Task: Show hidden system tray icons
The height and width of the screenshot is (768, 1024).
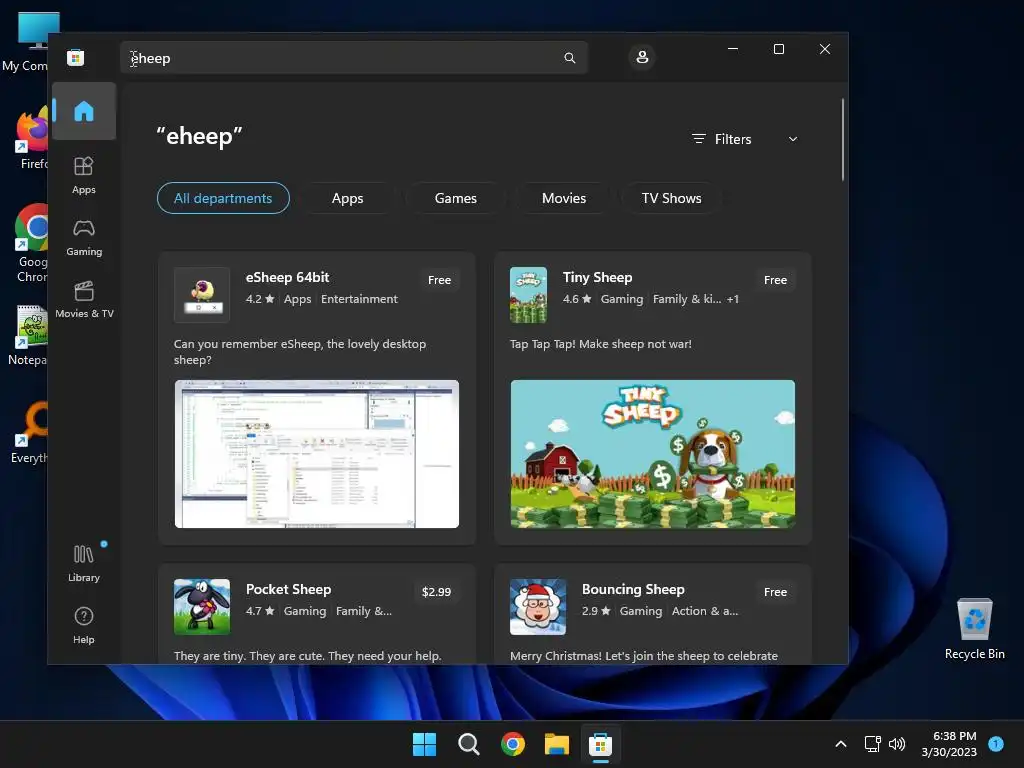Action: point(841,744)
